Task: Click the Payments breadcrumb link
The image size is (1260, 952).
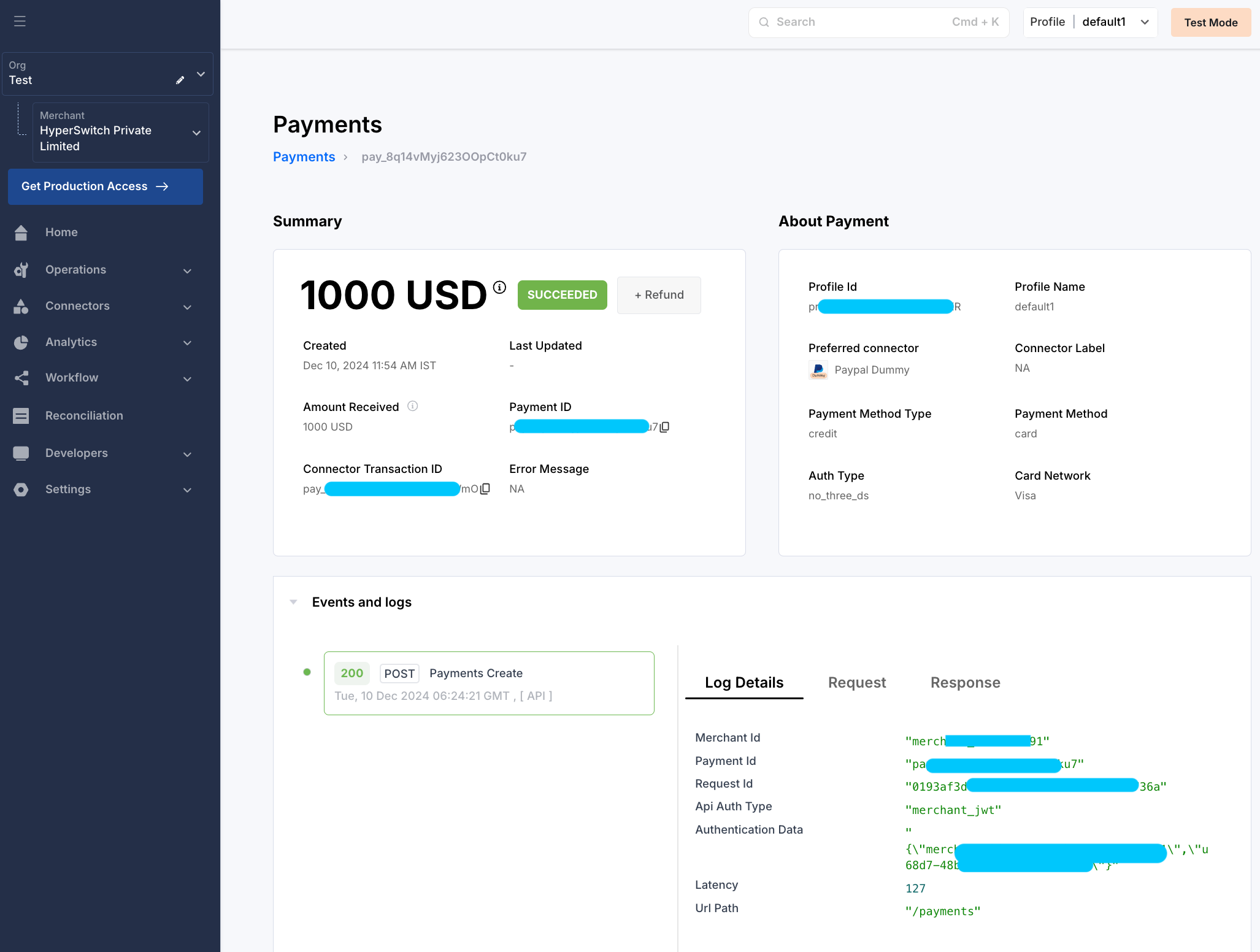Action: [x=304, y=157]
